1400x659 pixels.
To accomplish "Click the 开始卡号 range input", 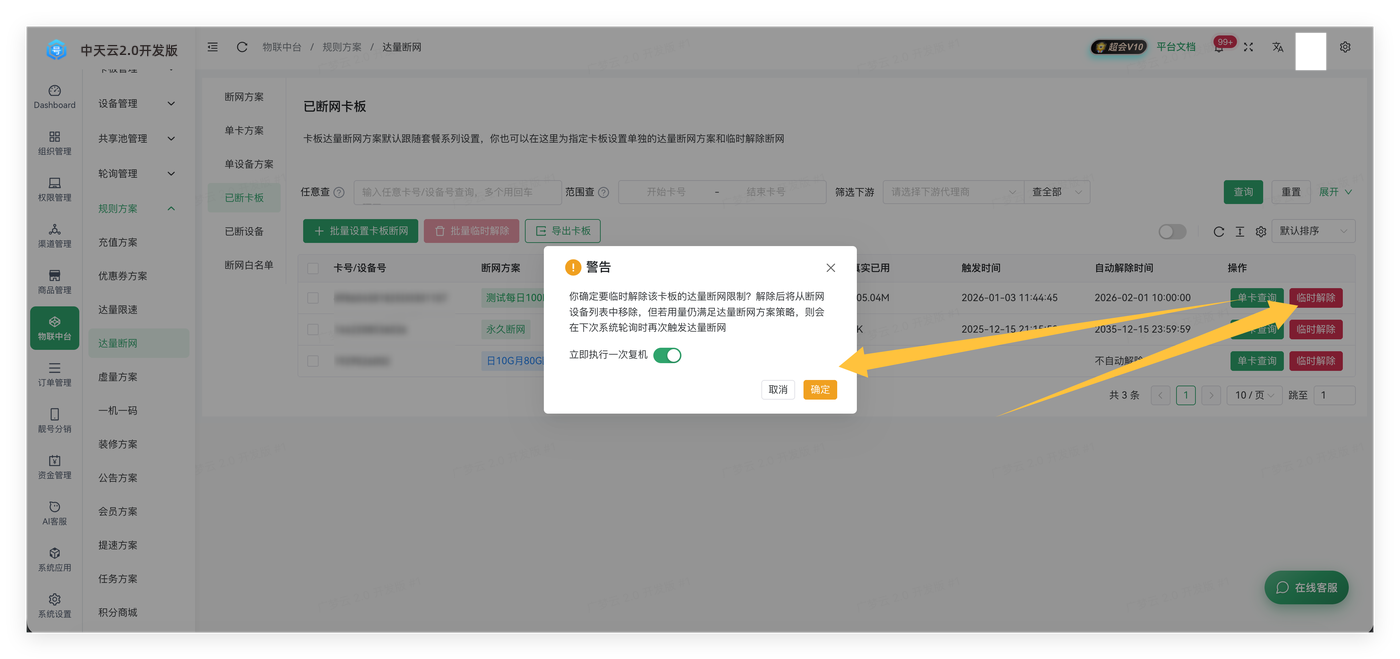I will [x=666, y=192].
